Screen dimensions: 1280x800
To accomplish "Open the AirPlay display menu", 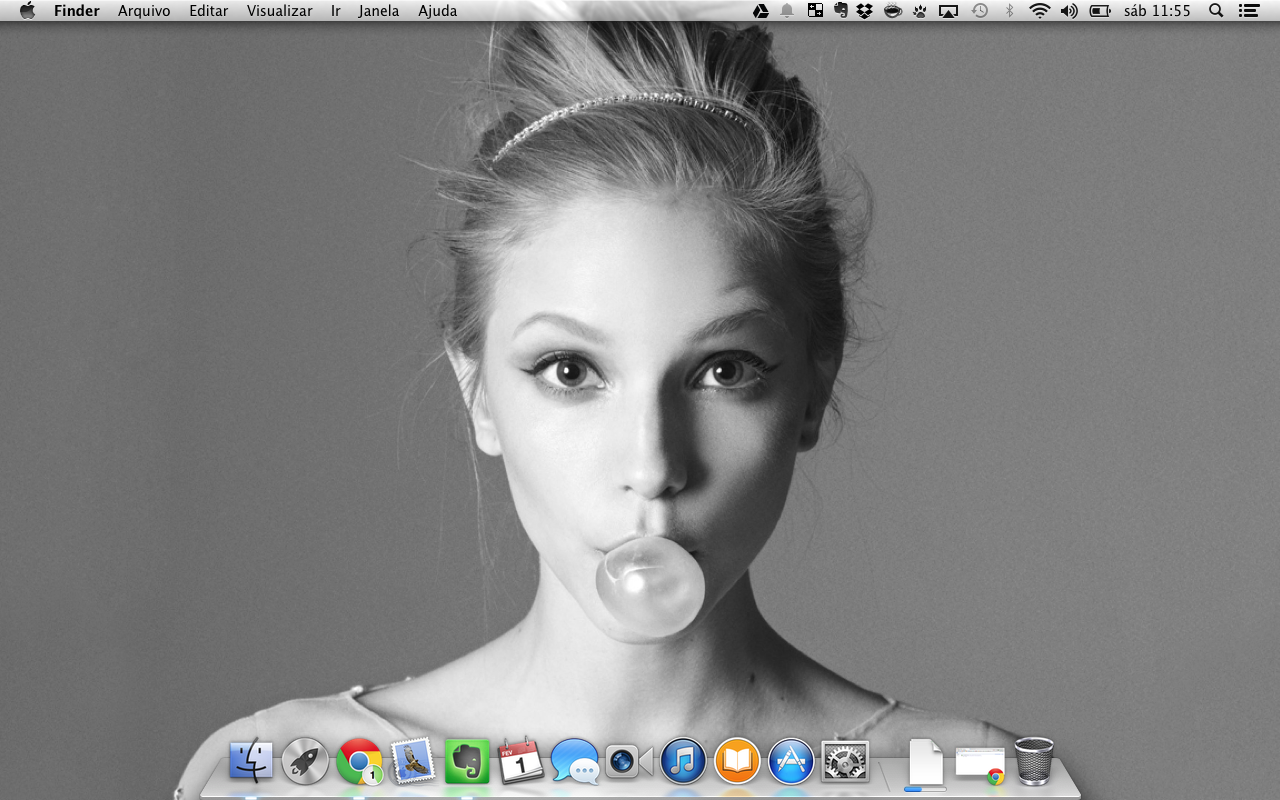I will click(949, 11).
